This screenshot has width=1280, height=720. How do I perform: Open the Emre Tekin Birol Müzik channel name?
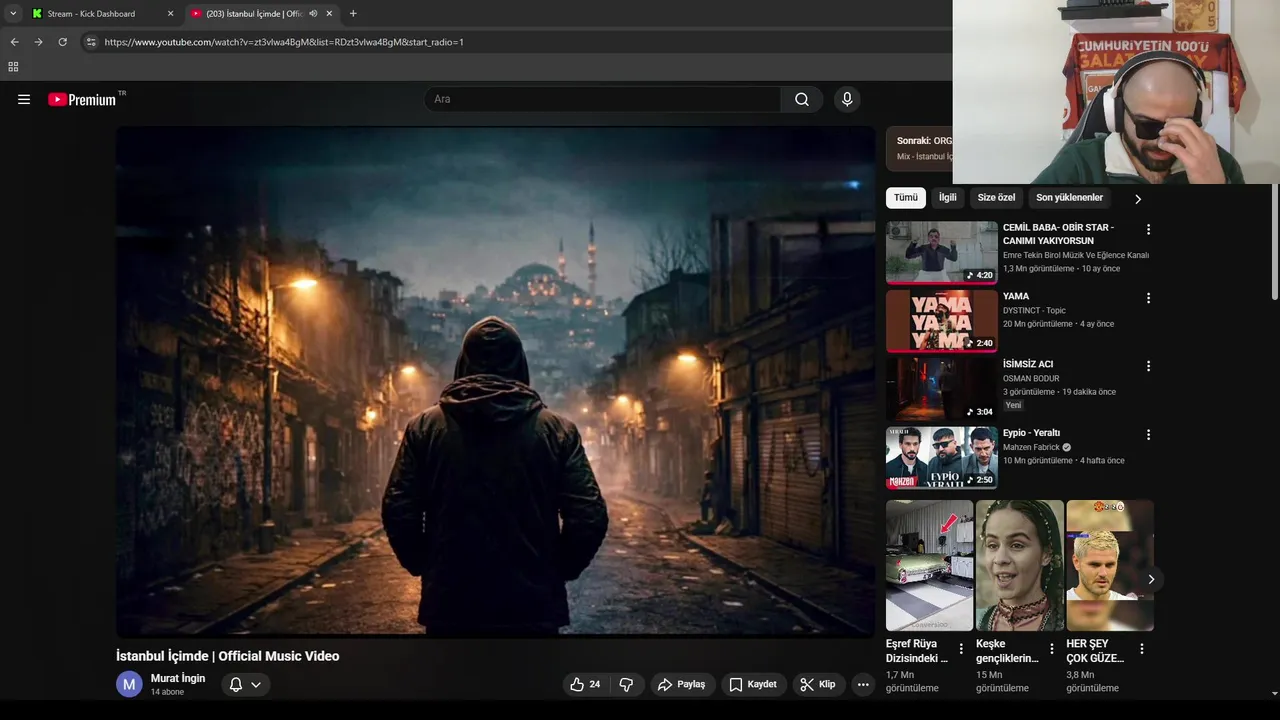[1076, 255]
